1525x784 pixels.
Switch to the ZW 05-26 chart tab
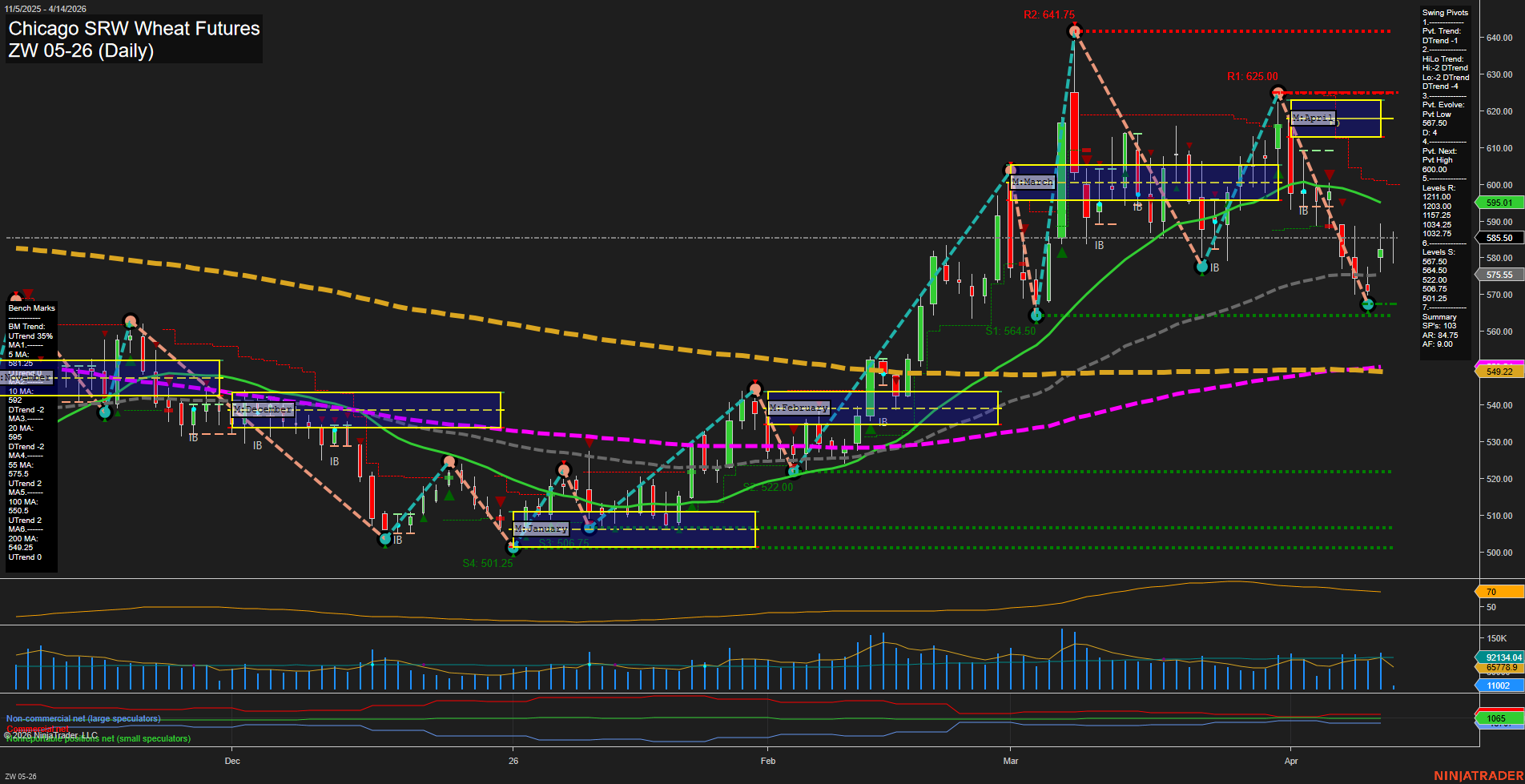22,775
